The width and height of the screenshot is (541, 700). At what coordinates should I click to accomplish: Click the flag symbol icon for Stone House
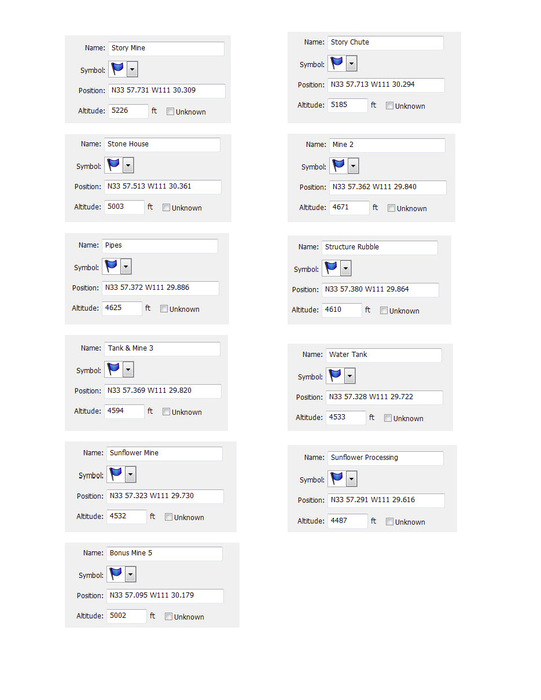[113, 165]
